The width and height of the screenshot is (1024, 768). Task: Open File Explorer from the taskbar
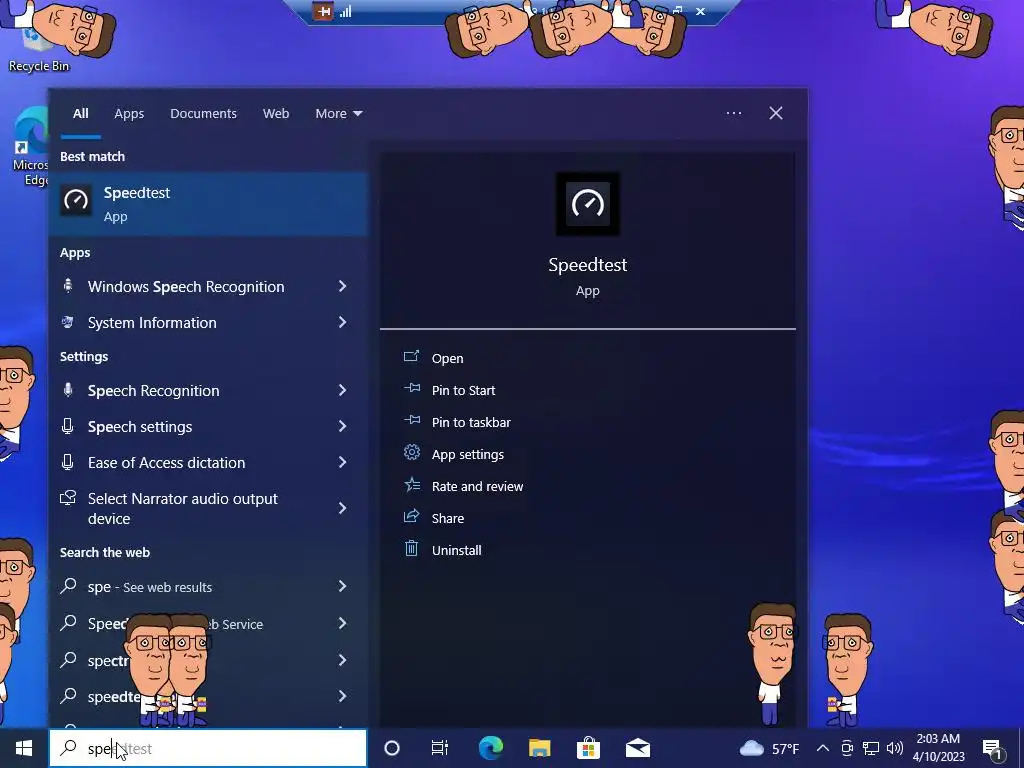coord(539,748)
